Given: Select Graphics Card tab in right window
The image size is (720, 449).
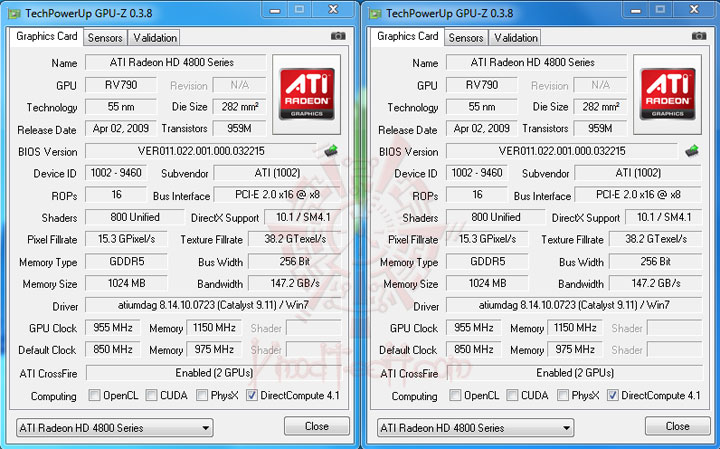Looking at the screenshot, I should [407, 36].
